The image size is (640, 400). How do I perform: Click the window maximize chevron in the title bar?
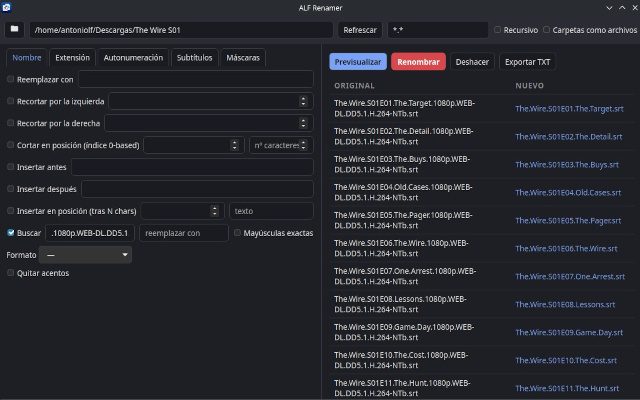click(x=622, y=8)
